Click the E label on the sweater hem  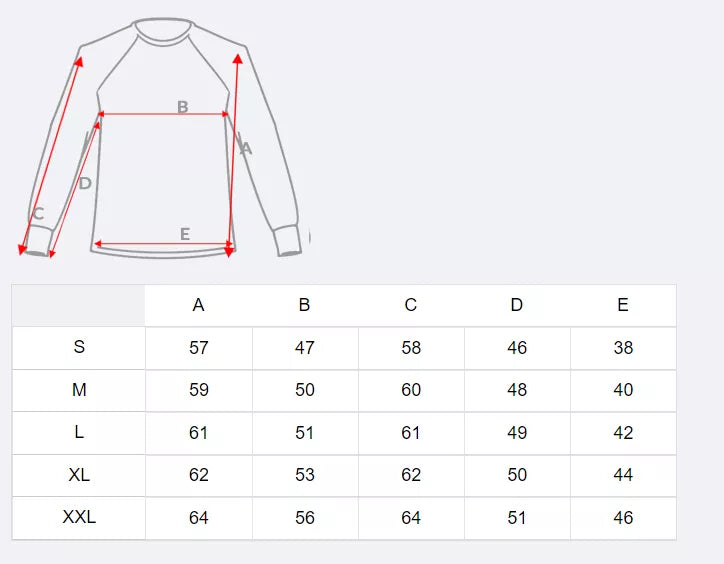185,234
